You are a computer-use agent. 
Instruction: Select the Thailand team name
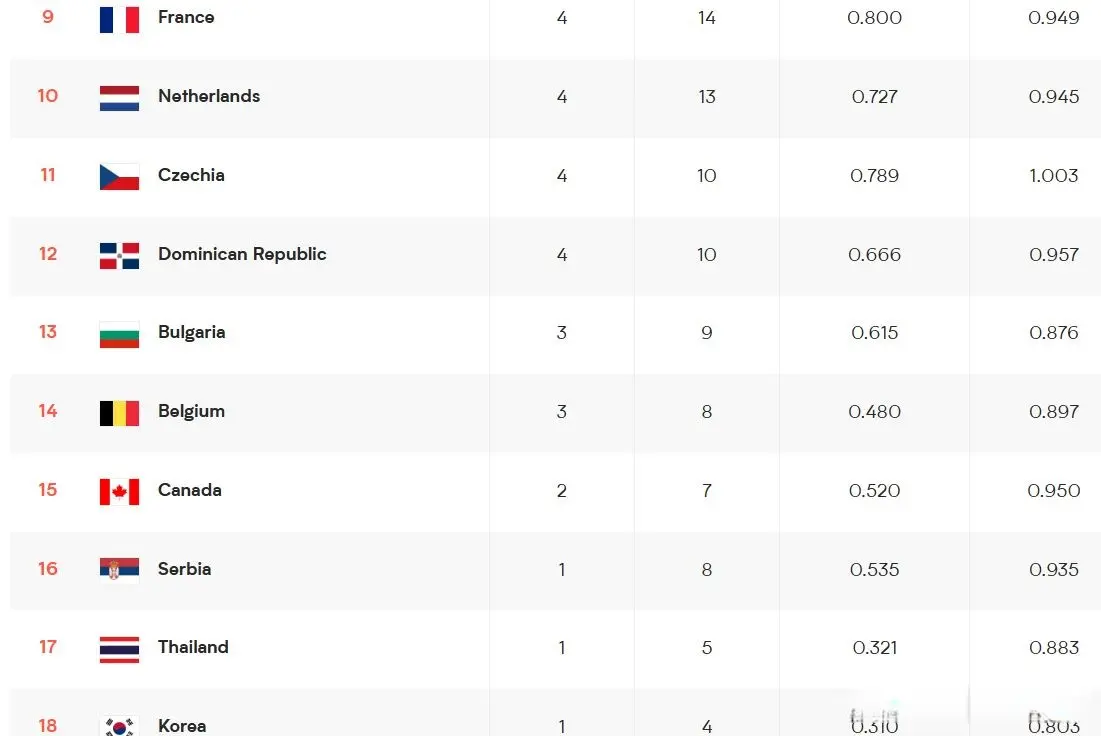coord(193,648)
